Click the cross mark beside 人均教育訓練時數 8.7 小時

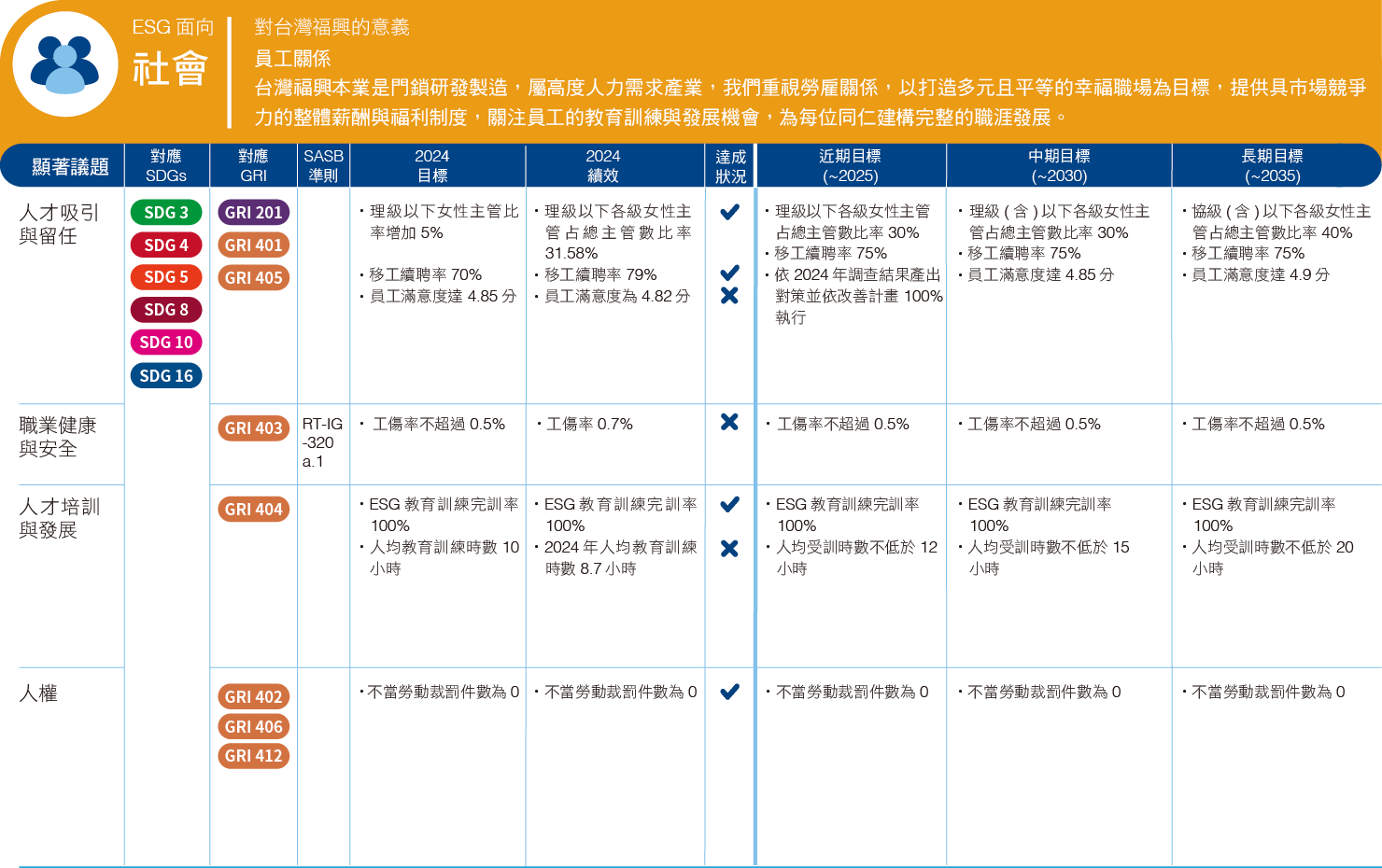(x=730, y=548)
